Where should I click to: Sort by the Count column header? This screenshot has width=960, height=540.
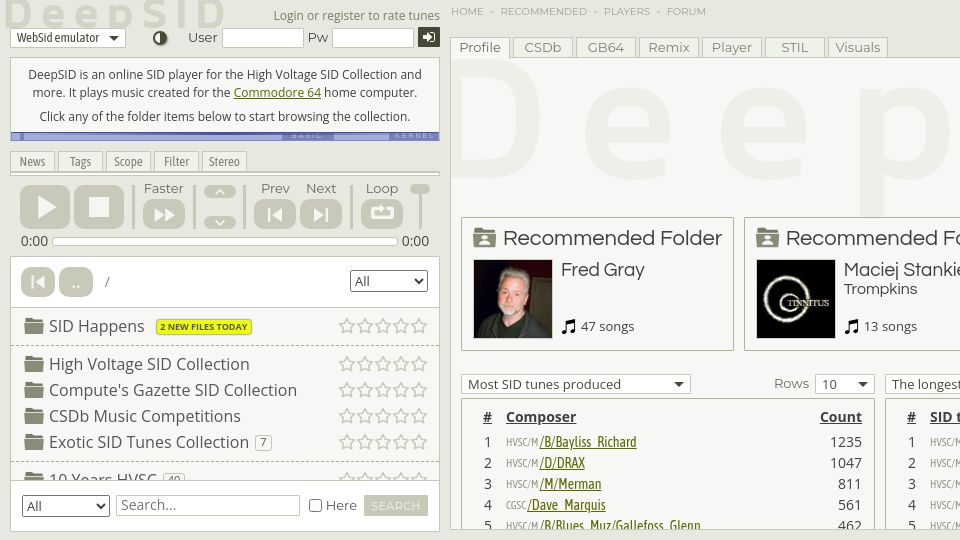coord(841,417)
